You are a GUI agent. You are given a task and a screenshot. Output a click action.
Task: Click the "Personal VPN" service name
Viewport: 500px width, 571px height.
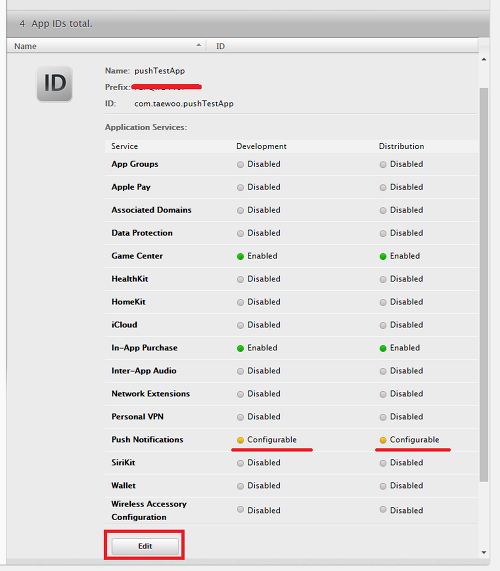[x=137, y=417]
